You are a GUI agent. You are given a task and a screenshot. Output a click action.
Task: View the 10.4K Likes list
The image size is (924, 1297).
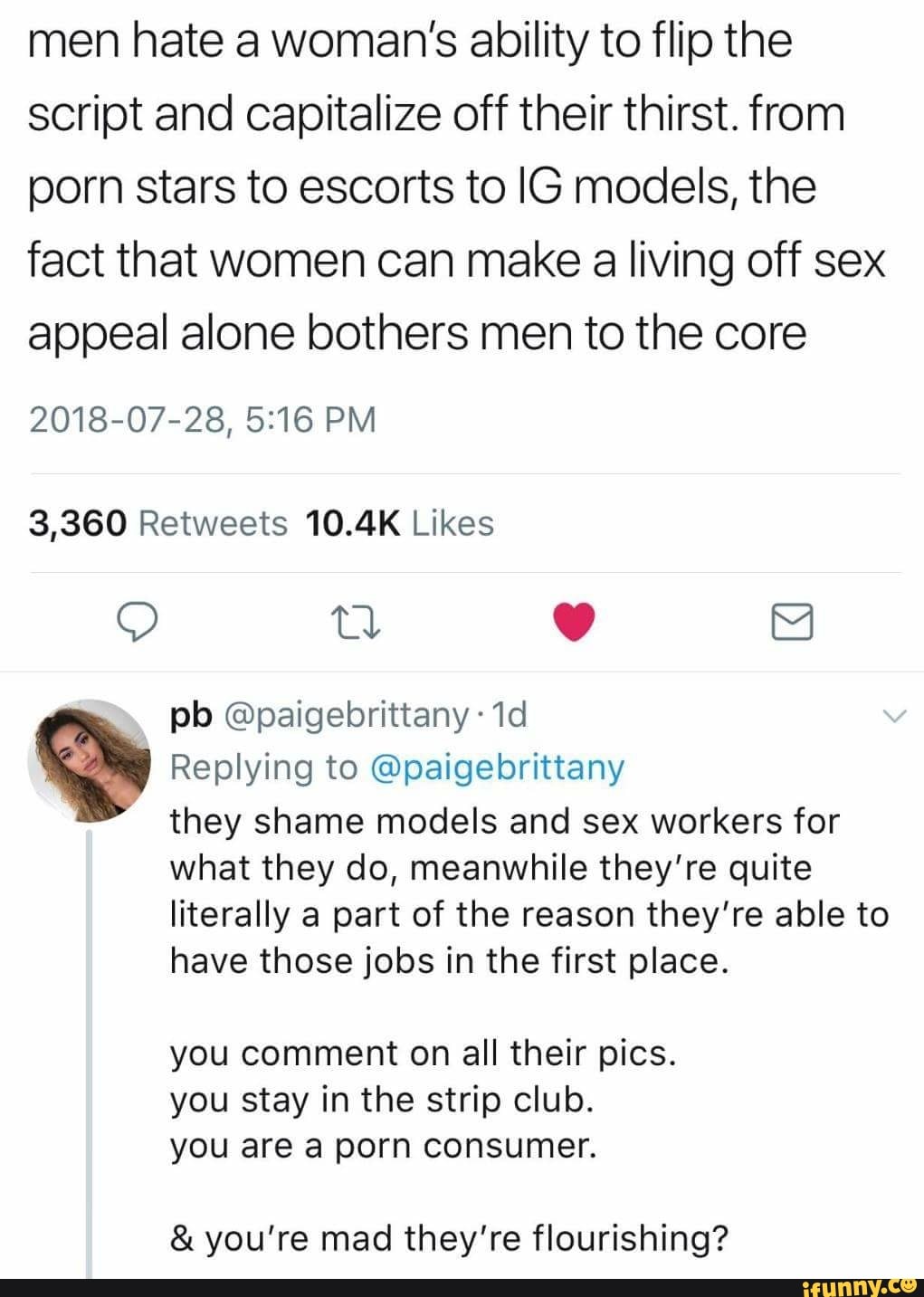coord(400,523)
